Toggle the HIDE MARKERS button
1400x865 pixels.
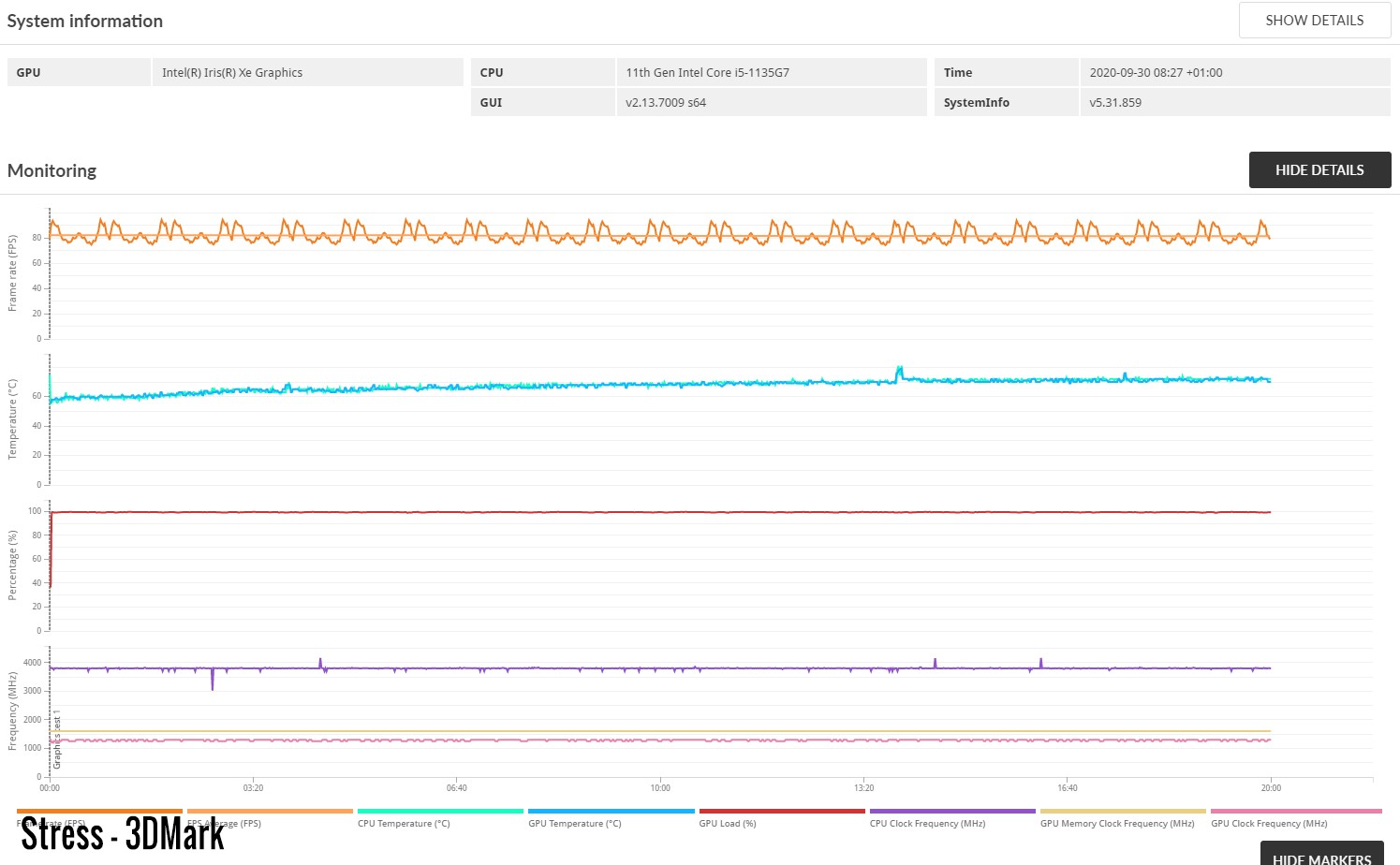(x=1320, y=856)
